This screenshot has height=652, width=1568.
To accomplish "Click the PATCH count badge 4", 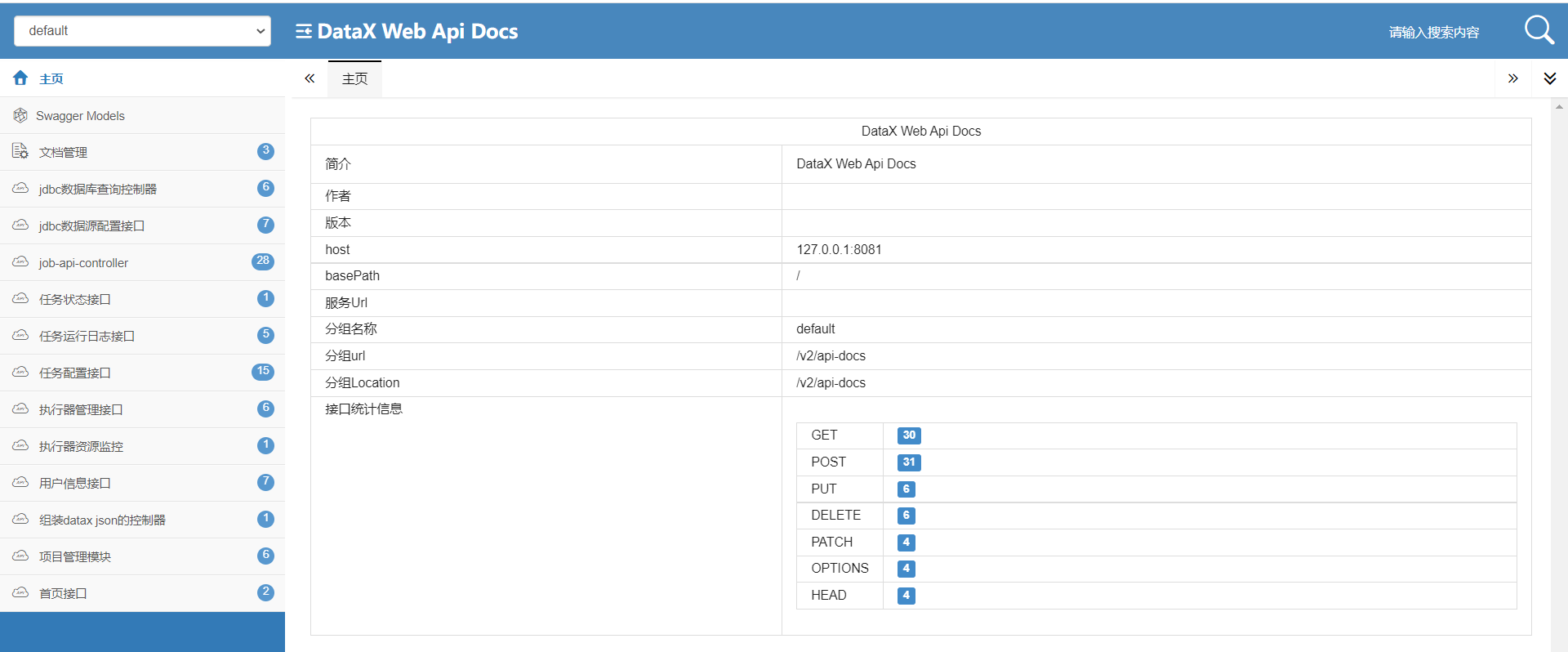I will click(x=906, y=543).
